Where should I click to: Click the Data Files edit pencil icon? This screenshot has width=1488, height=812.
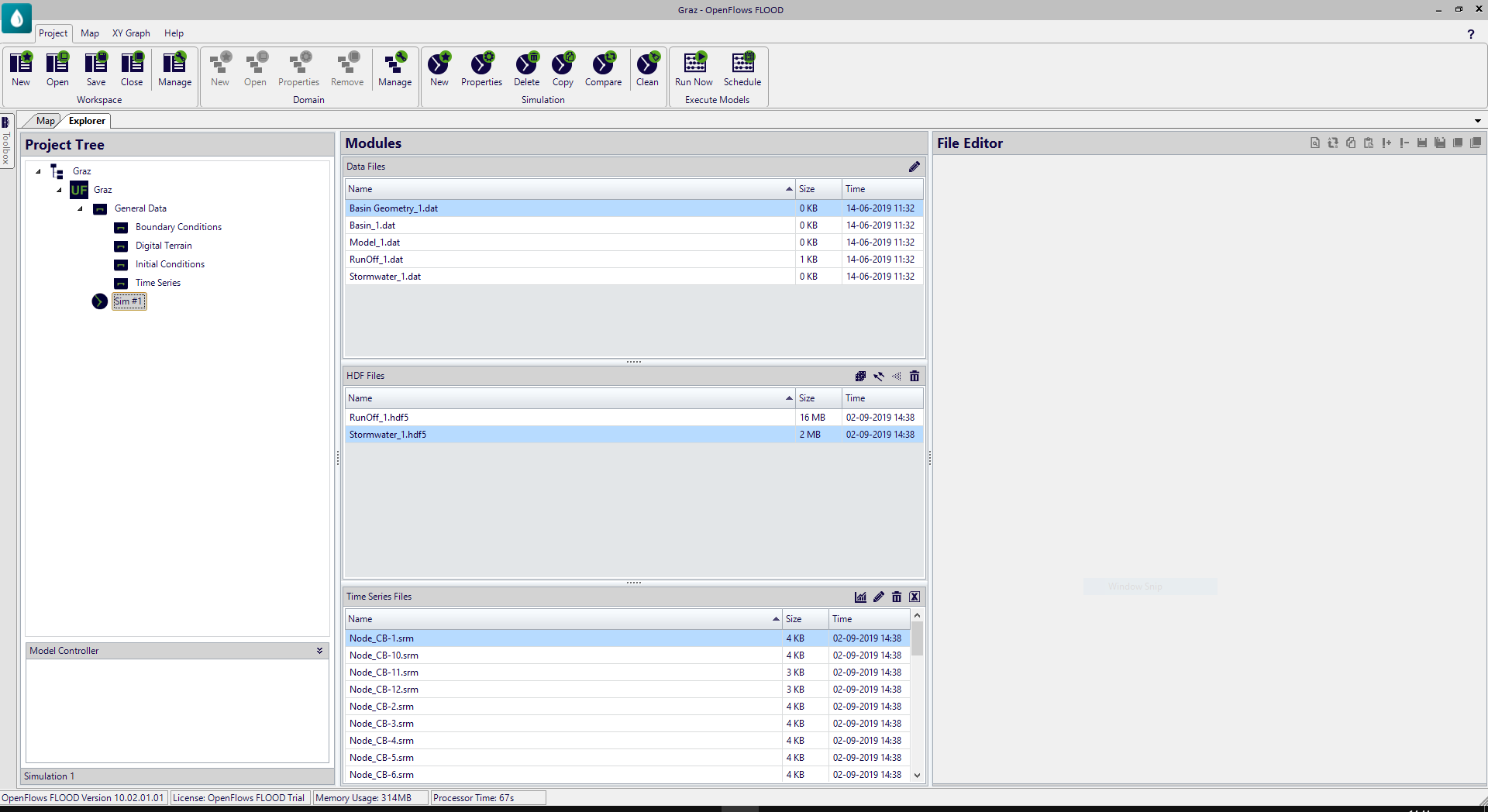point(914,167)
